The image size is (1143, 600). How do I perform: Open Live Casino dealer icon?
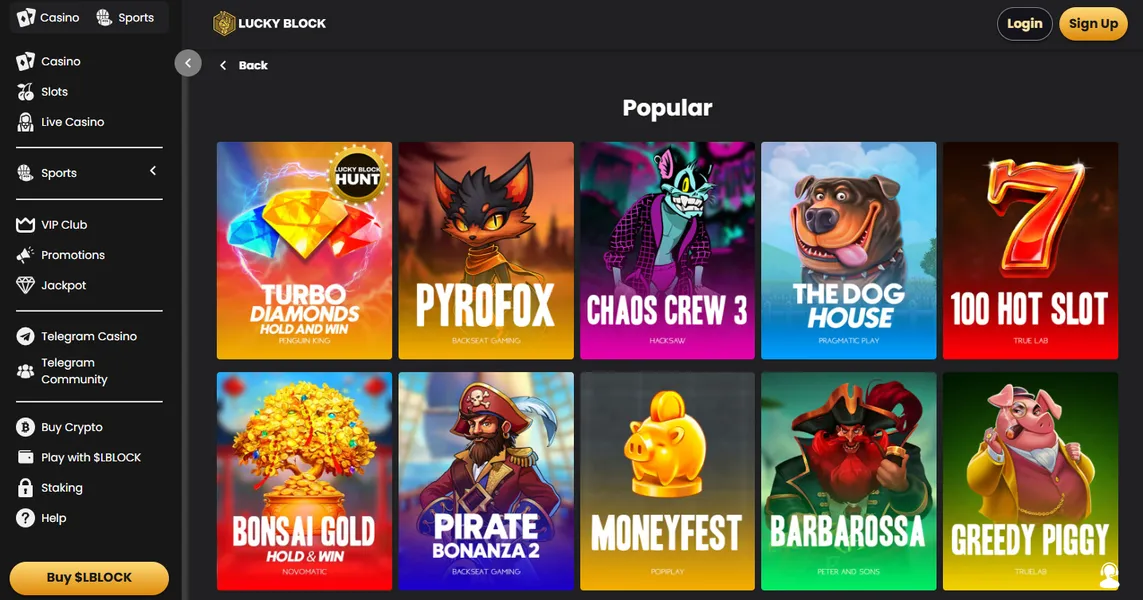(26, 122)
